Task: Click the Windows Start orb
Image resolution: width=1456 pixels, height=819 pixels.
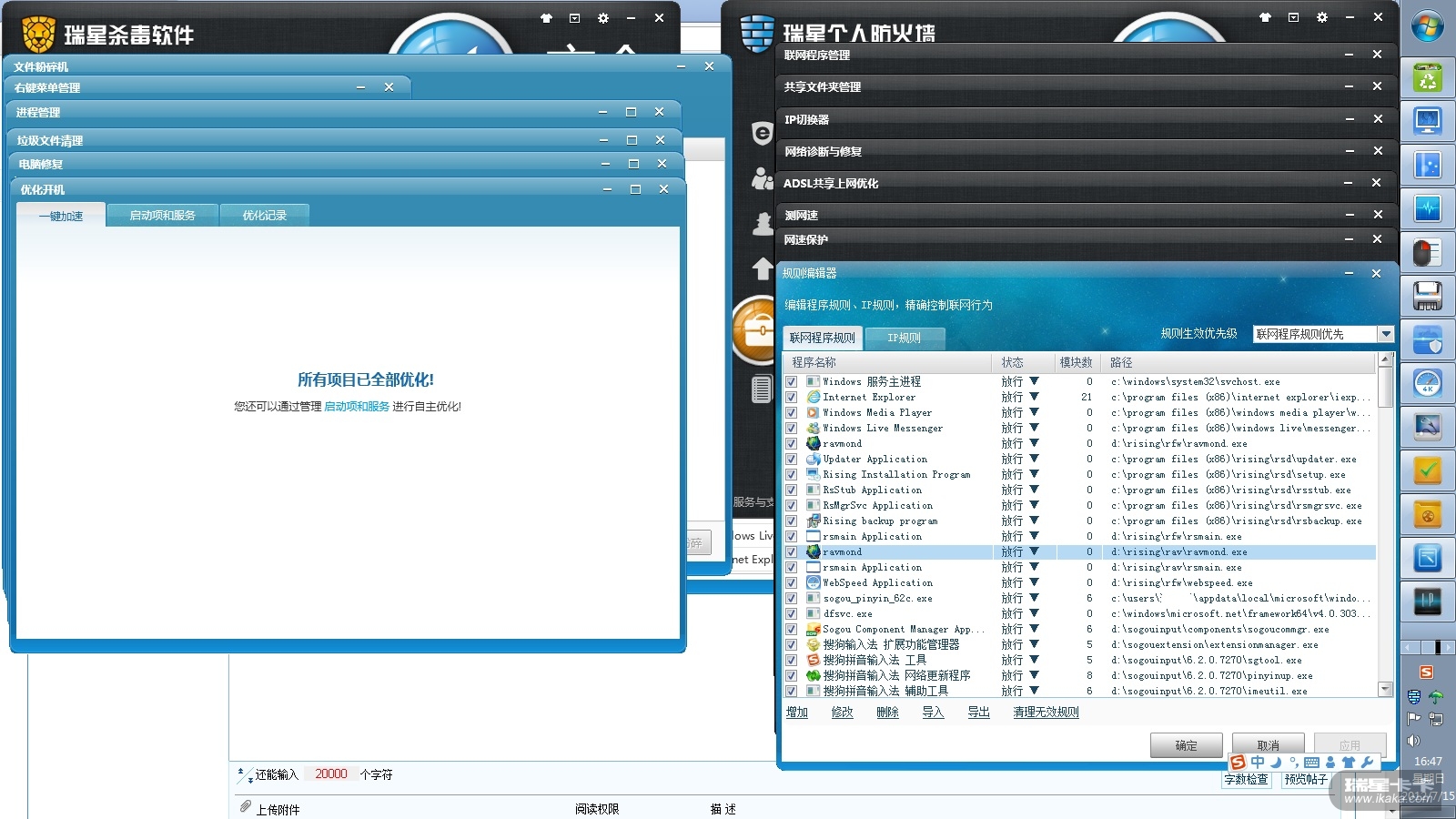Action: coord(1427,26)
